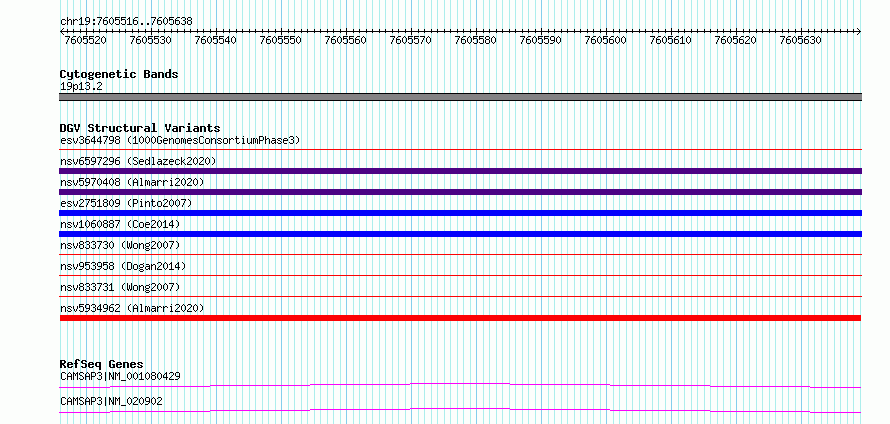Click the 7605540 ruler position label

click(215, 40)
